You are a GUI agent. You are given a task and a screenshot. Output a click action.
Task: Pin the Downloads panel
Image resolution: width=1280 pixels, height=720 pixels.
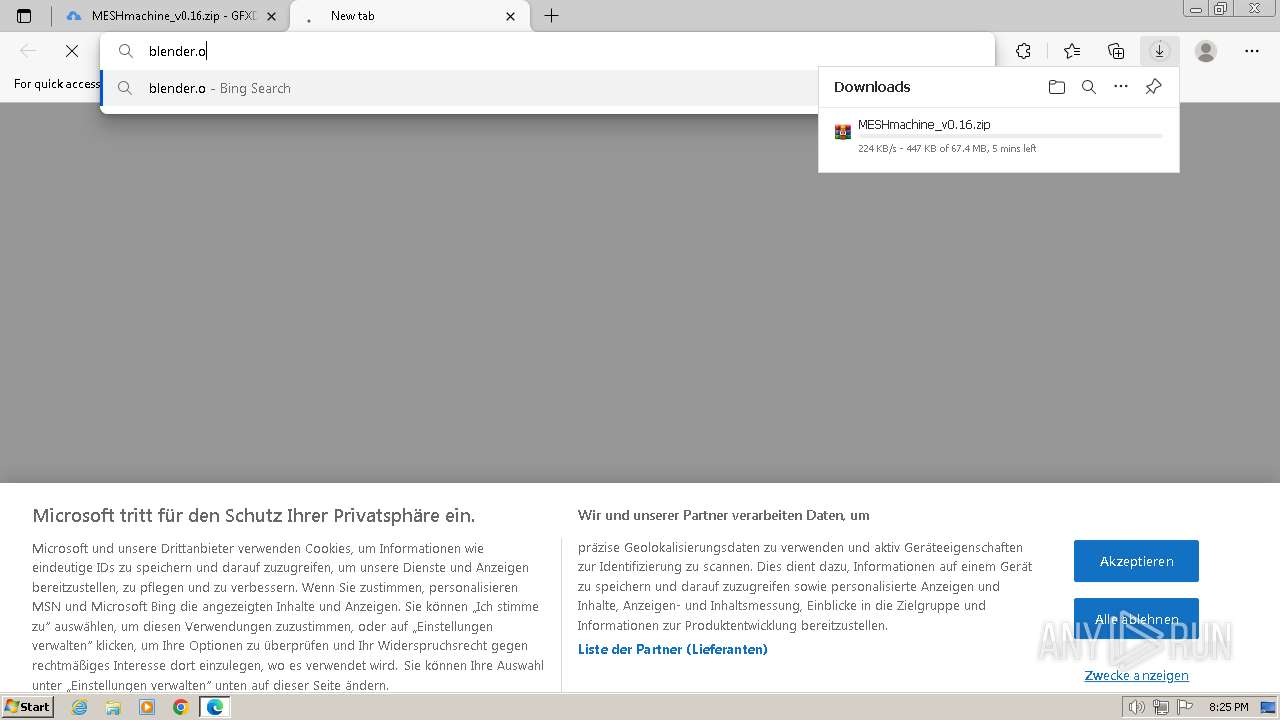[1153, 87]
